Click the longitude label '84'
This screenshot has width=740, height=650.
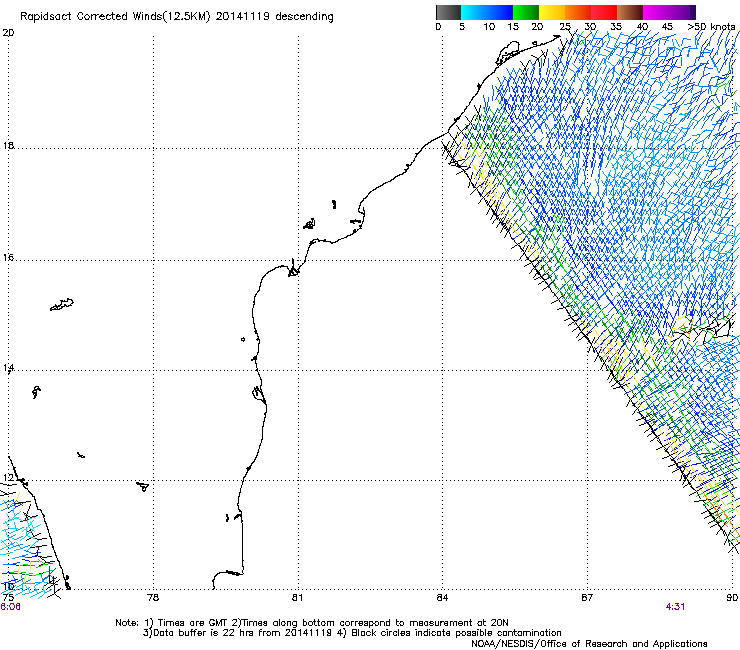(442, 598)
